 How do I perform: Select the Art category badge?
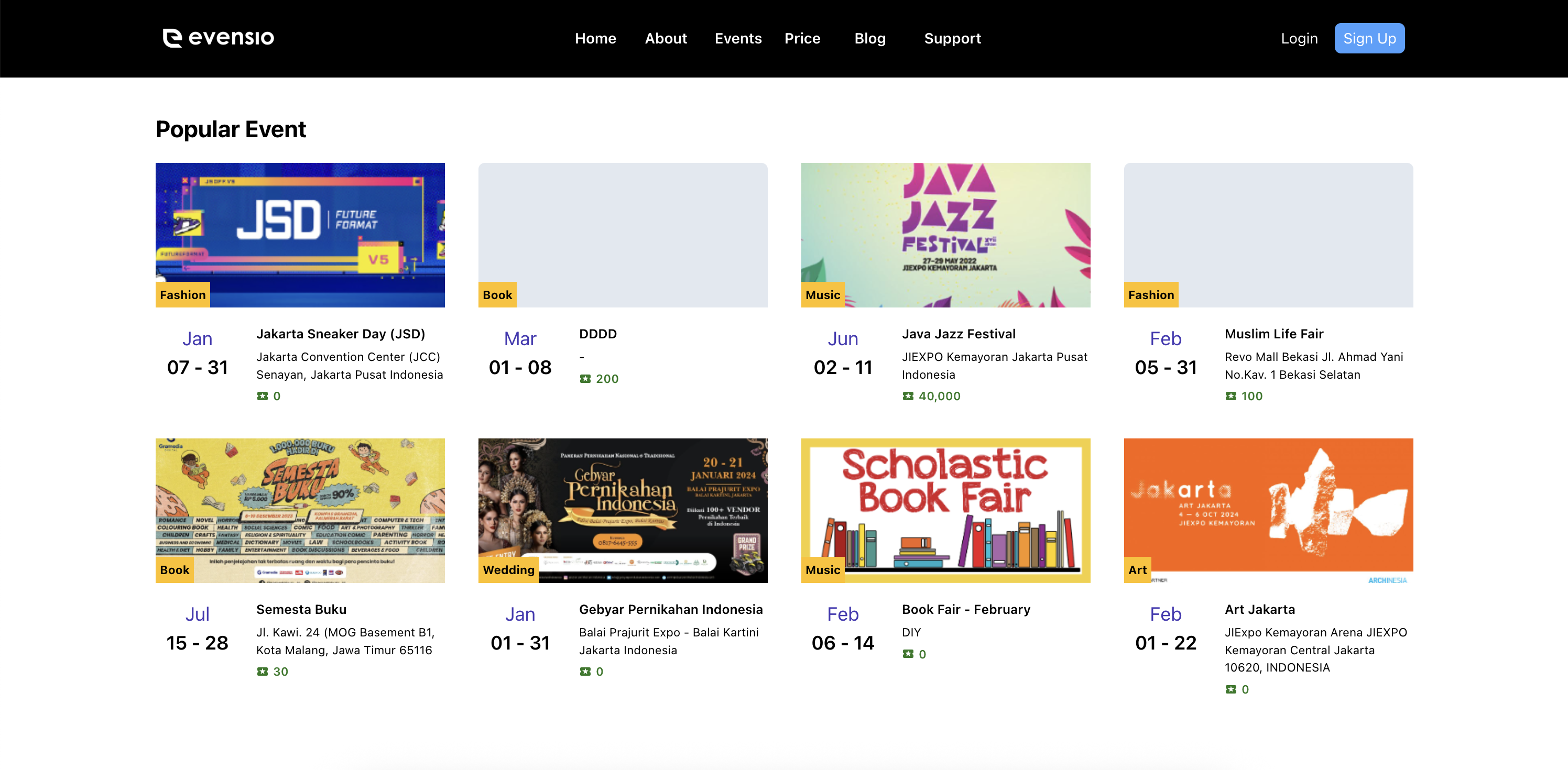pyautogui.click(x=1137, y=570)
